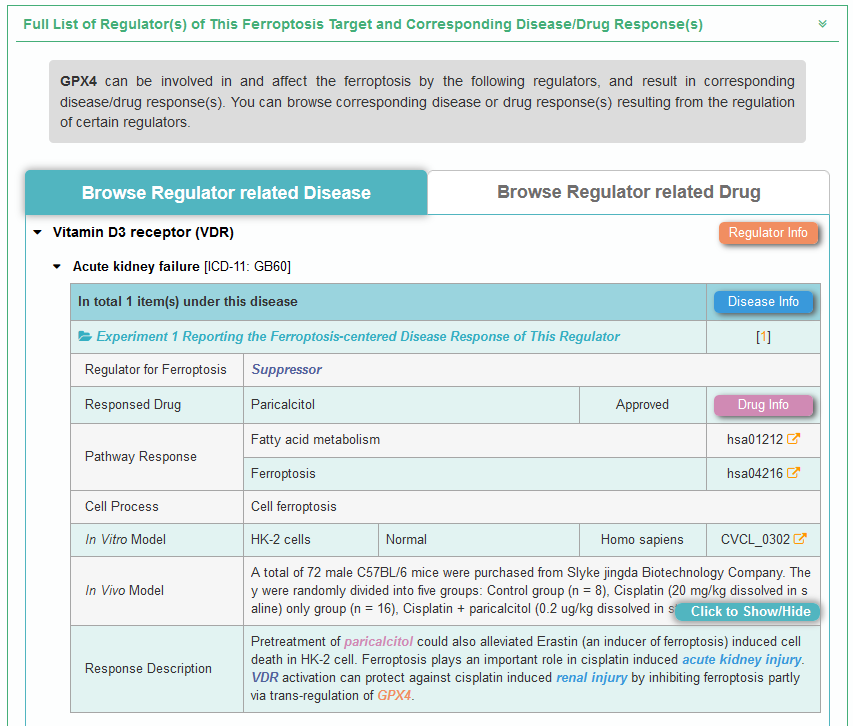Open Drug Info for Paricalcitol
The image size is (853, 726).
point(762,405)
